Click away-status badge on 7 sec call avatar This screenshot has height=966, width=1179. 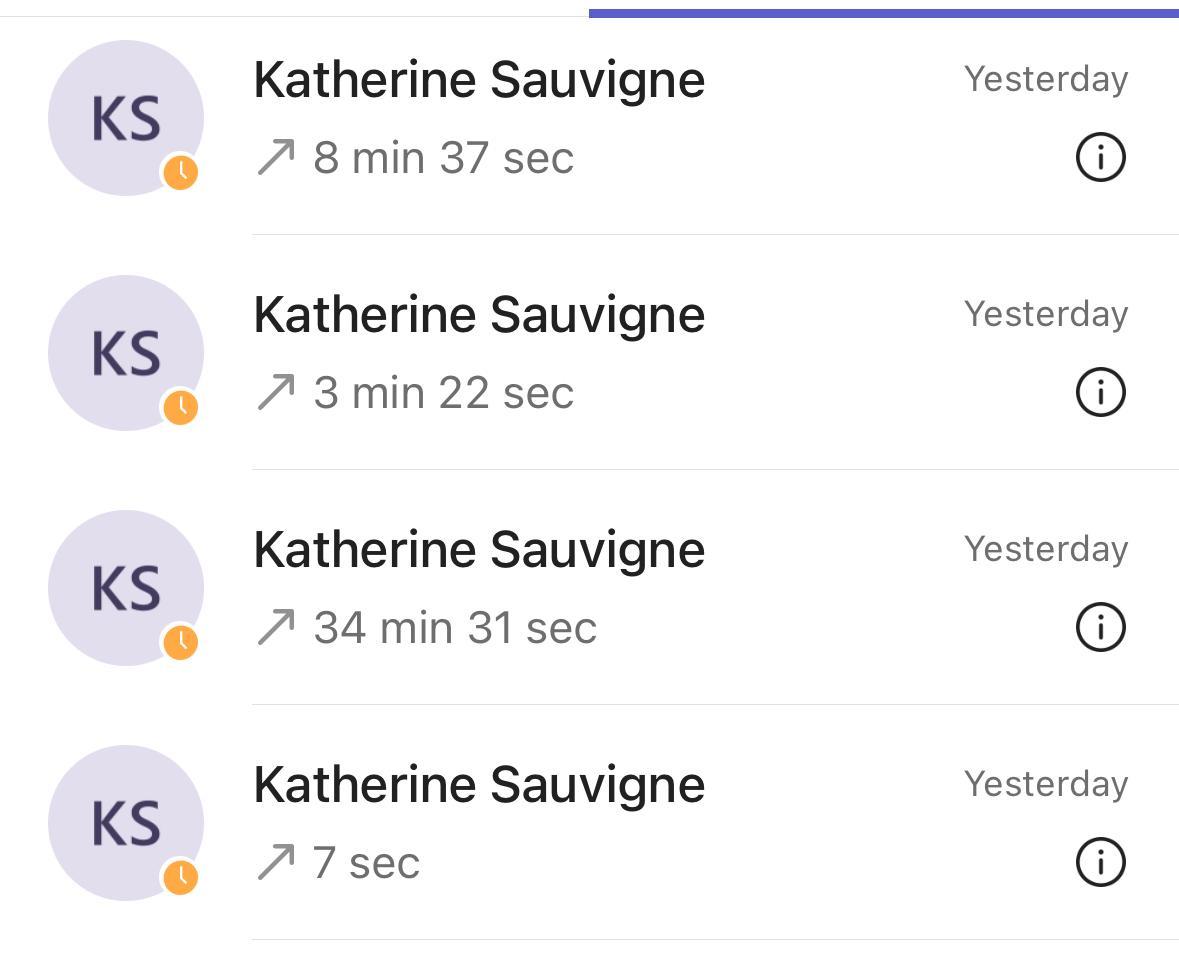(181, 877)
